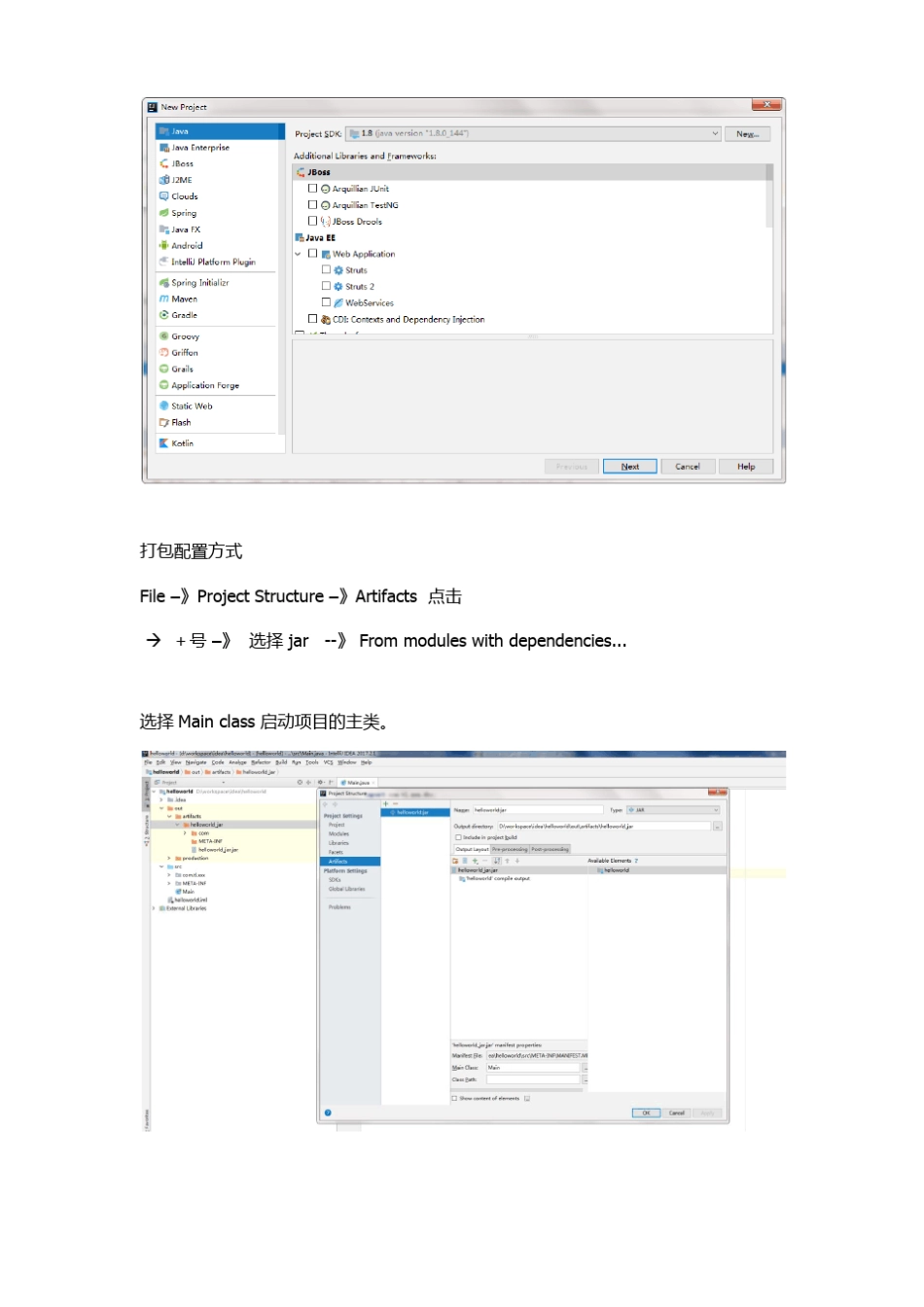Open the Refactor menu

coord(262,762)
